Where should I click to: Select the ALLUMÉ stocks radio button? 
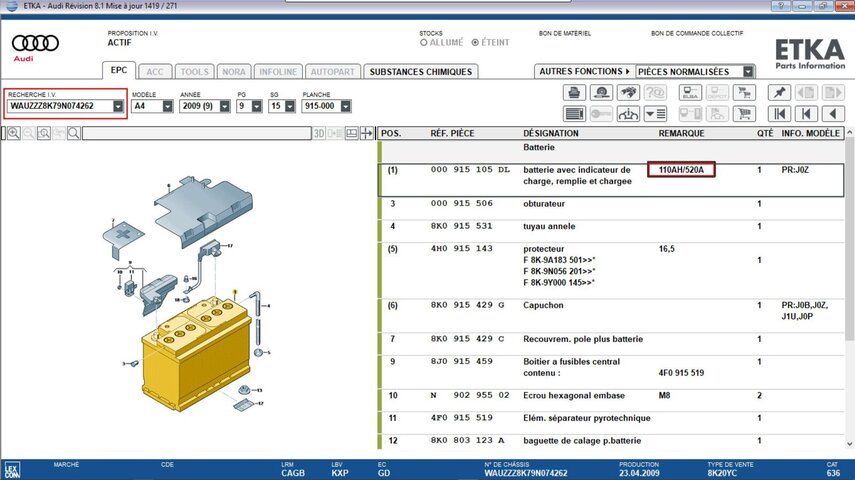pyautogui.click(x=424, y=43)
